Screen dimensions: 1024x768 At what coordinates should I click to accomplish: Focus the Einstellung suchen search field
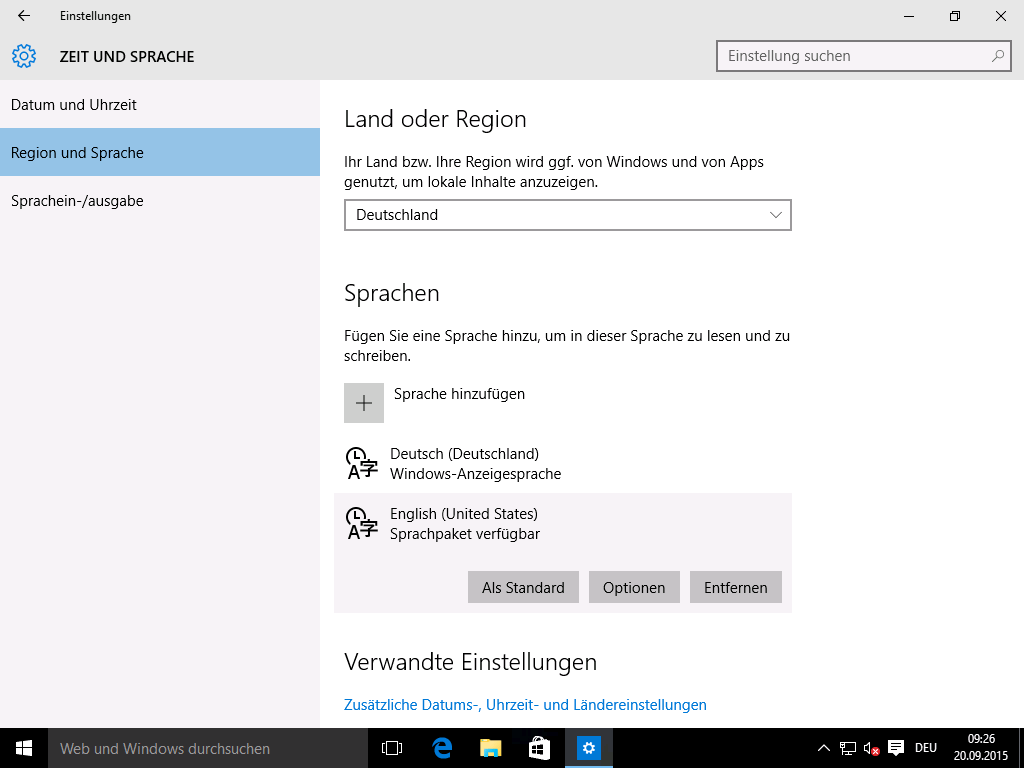tap(863, 56)
